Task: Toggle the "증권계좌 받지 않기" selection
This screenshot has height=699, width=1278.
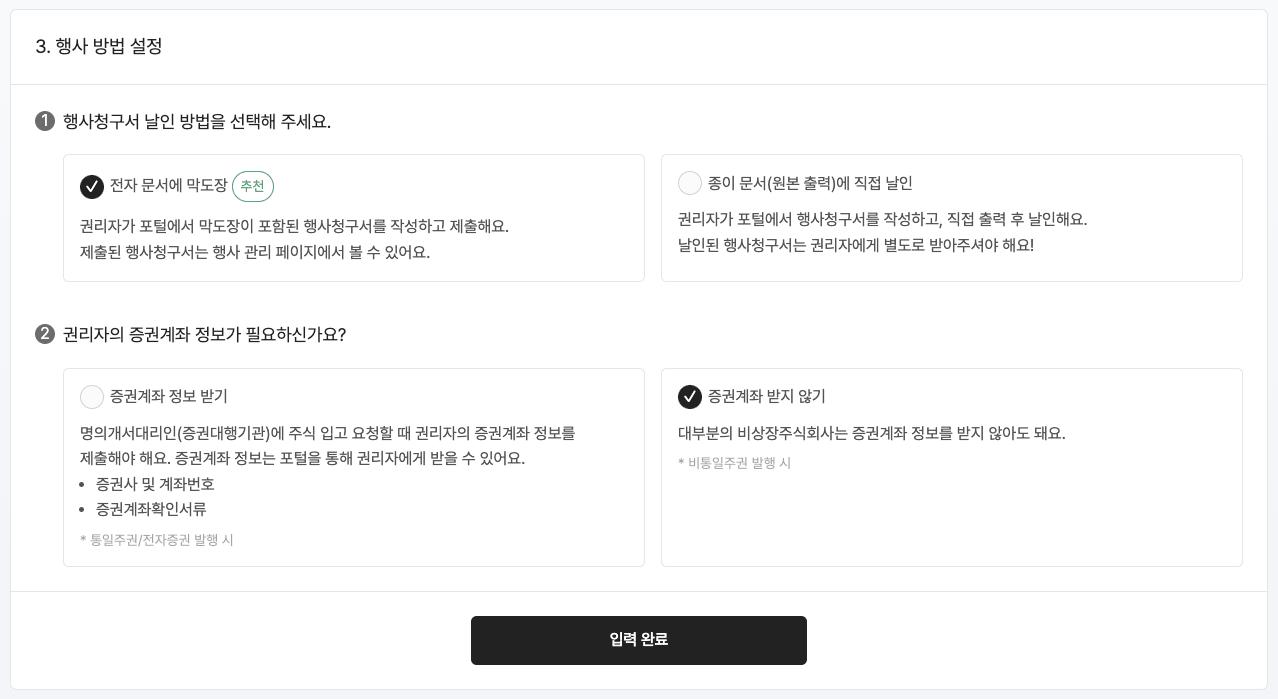Action: 766,397
